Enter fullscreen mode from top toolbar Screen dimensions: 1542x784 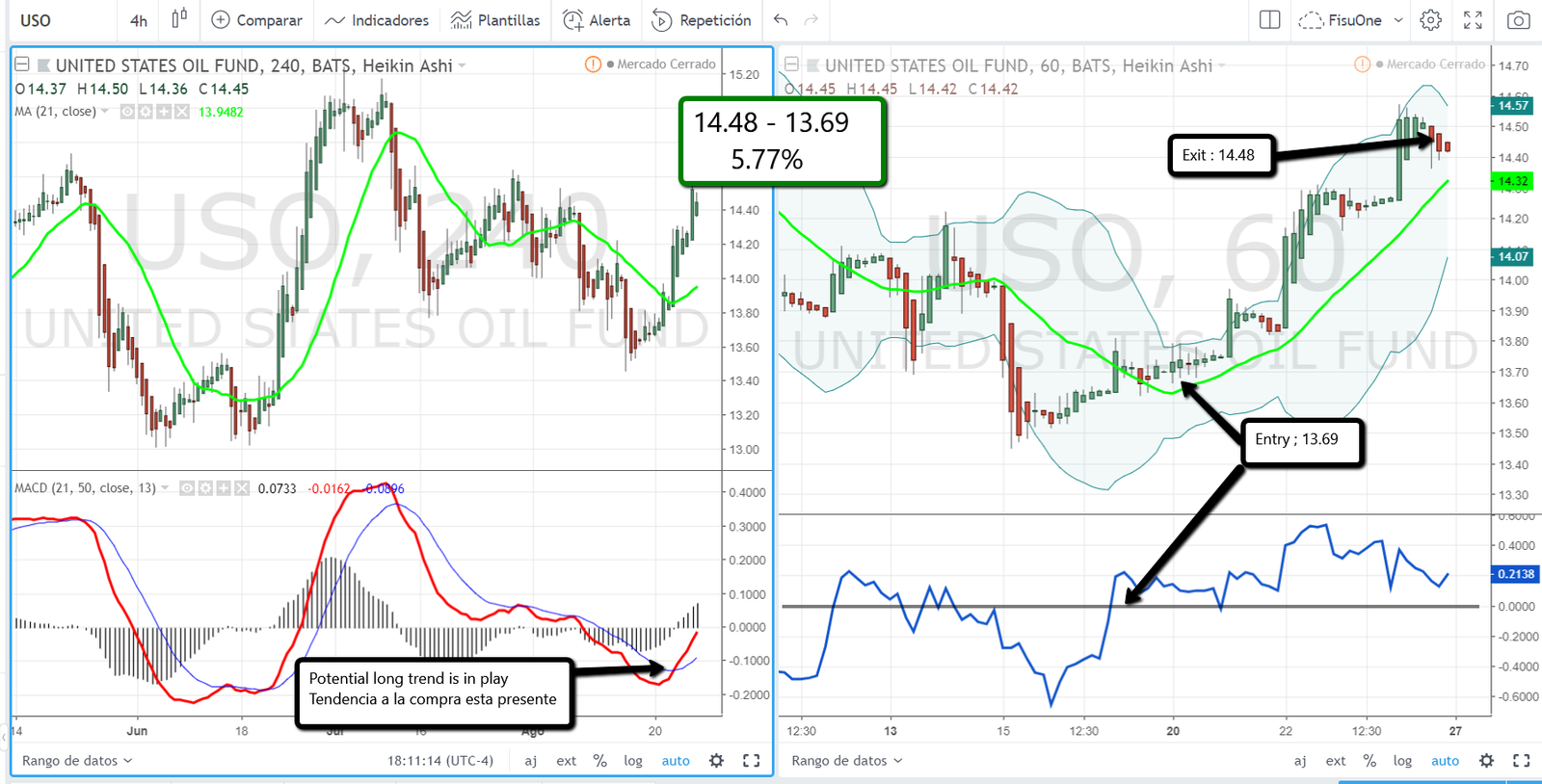[x=1473, y=20]
